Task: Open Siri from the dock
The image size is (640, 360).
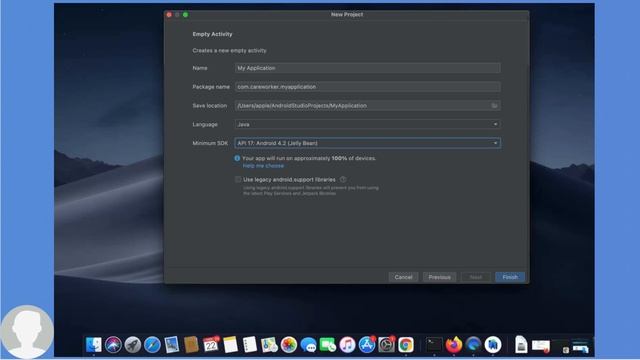Action: (113, 345)
